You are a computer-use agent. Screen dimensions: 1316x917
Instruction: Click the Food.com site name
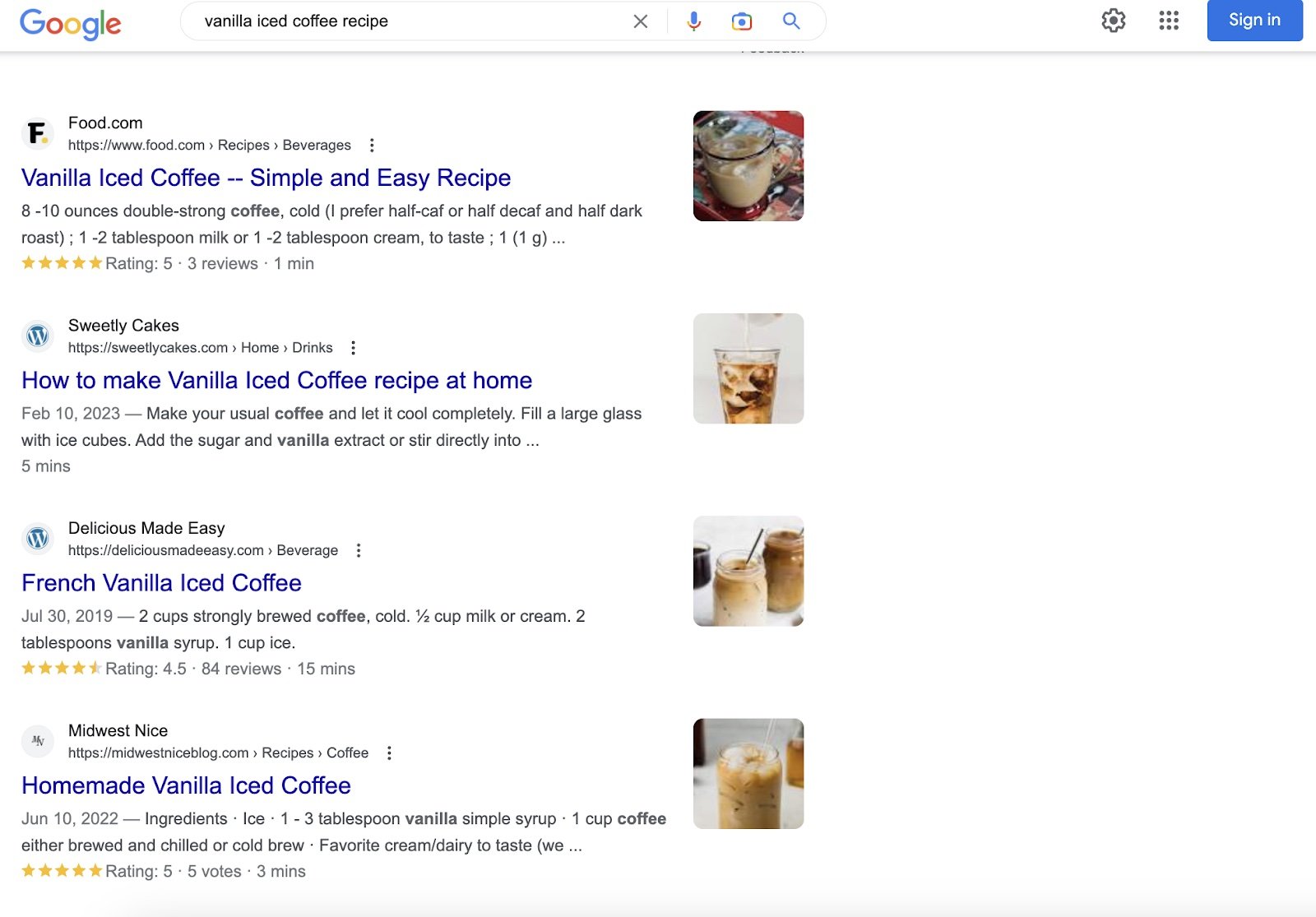105,123
